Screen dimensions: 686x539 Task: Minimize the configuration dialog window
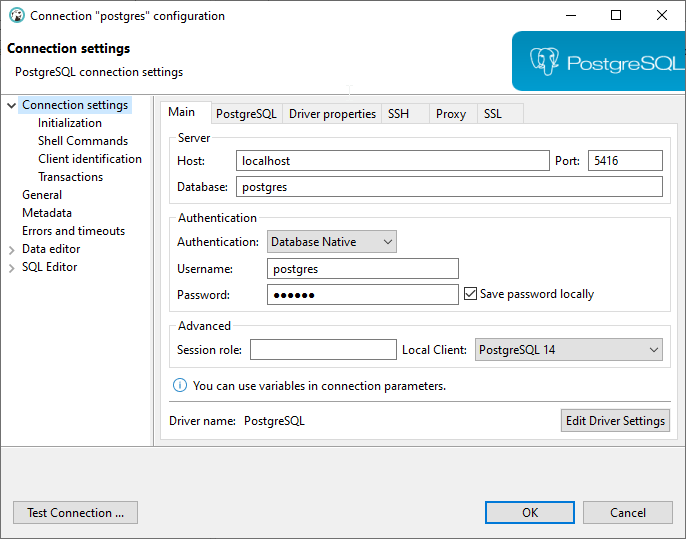pyautogui.click(x=571, y=15)
